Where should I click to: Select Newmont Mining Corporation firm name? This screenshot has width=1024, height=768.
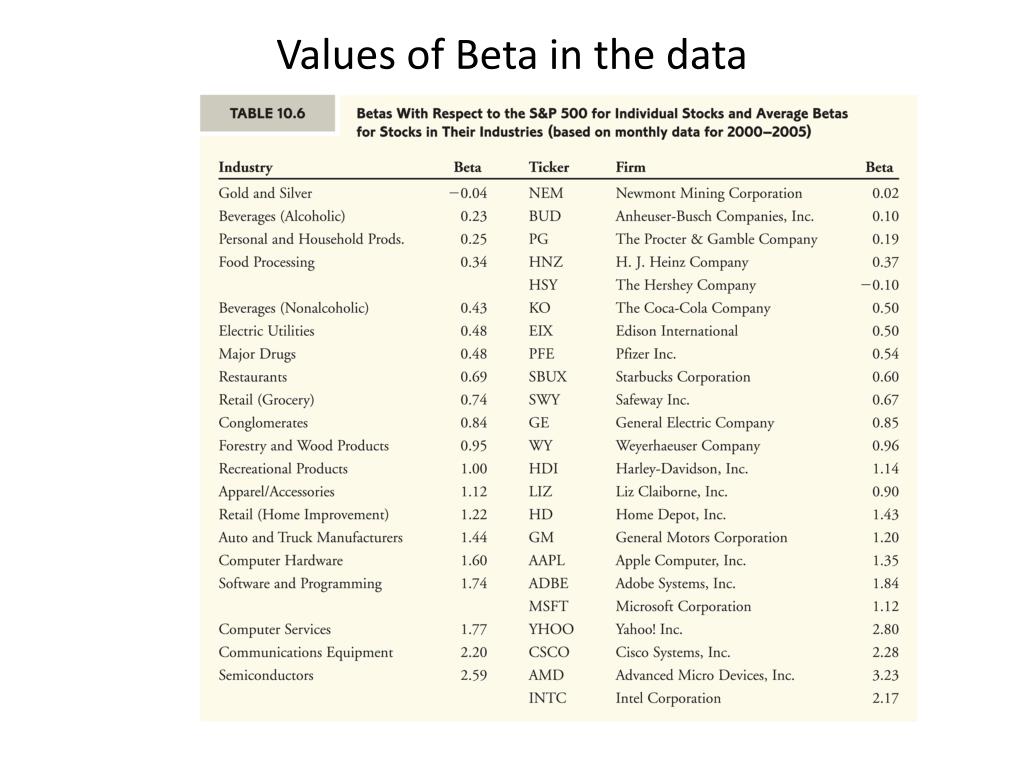click(709, 194)
